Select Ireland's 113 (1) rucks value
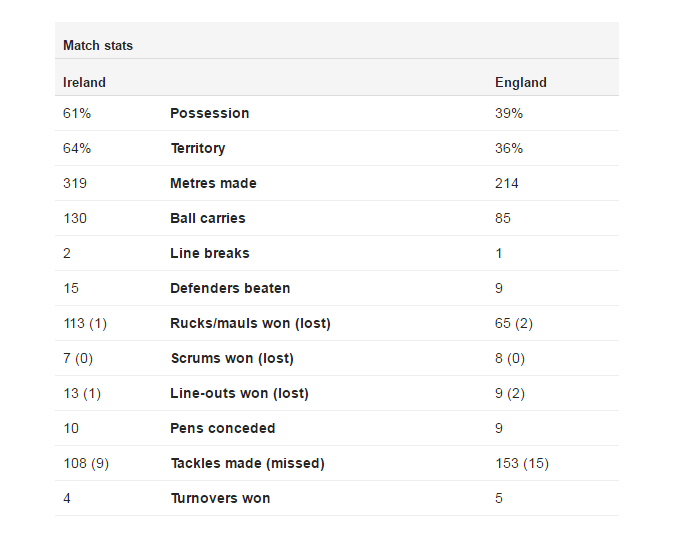This screenshot has width=680, height=543. click(85, 324)
